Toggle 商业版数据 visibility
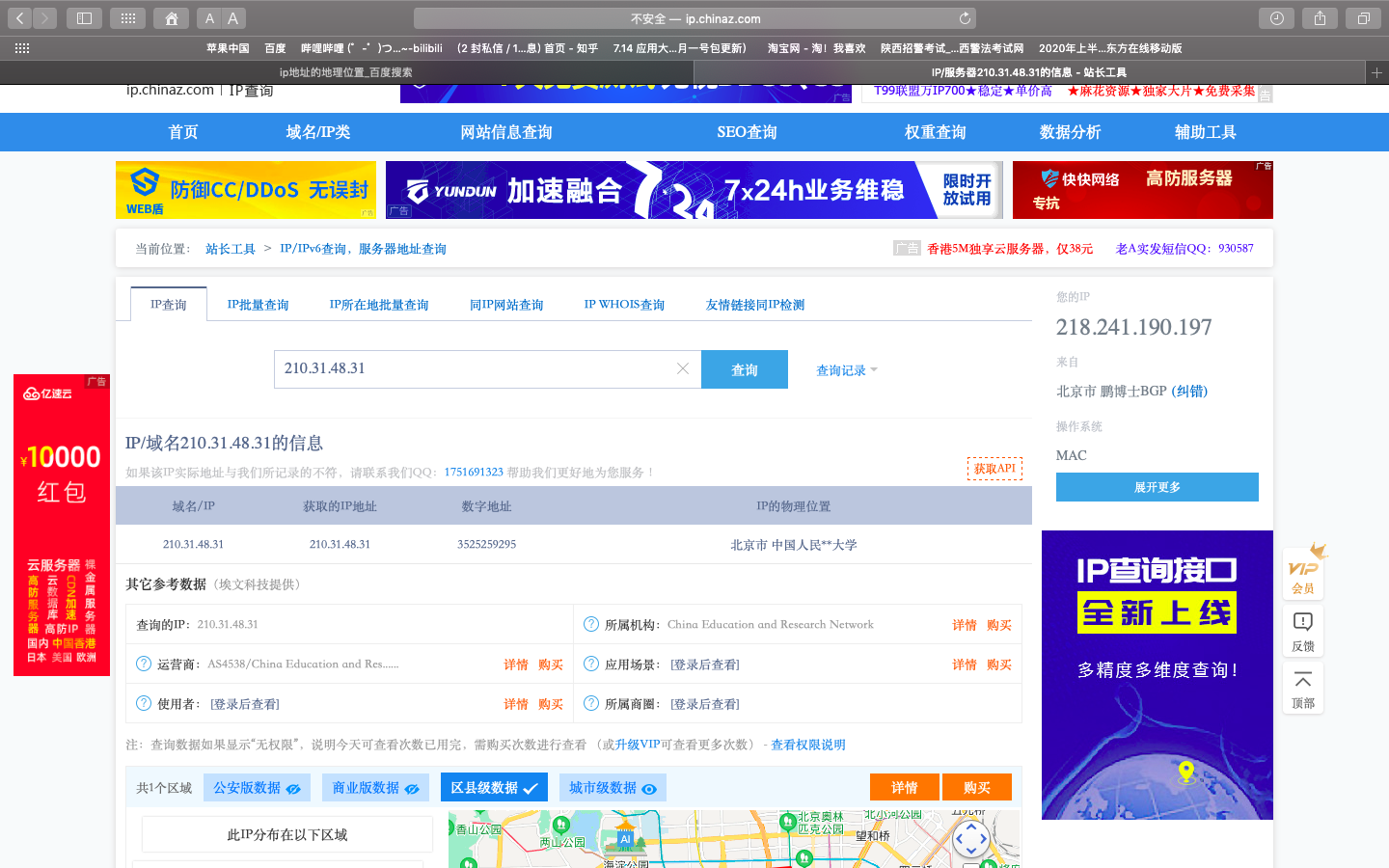This screenshot has height=868, width=1389. coord(376,788)
